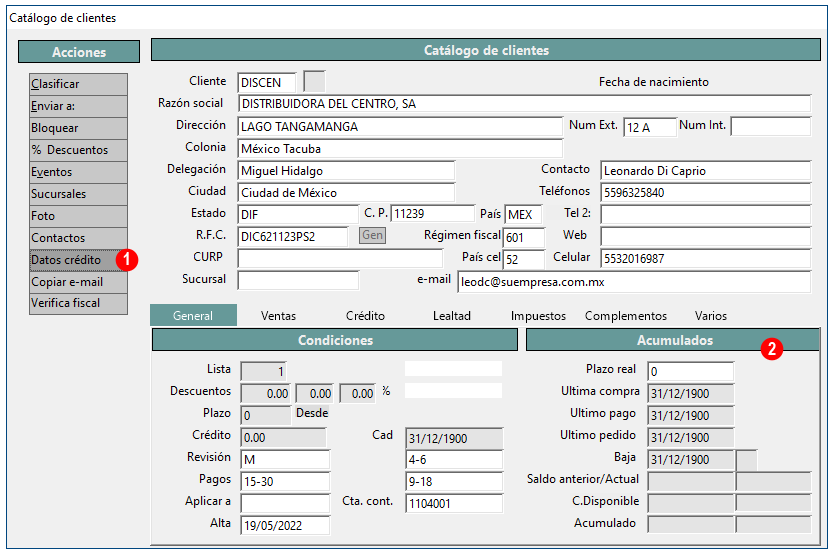Image resolution: width=834 pixels, height=555 pixels.
Task: Click the empty Num Int. field
Action: click(x=771, y=127)
